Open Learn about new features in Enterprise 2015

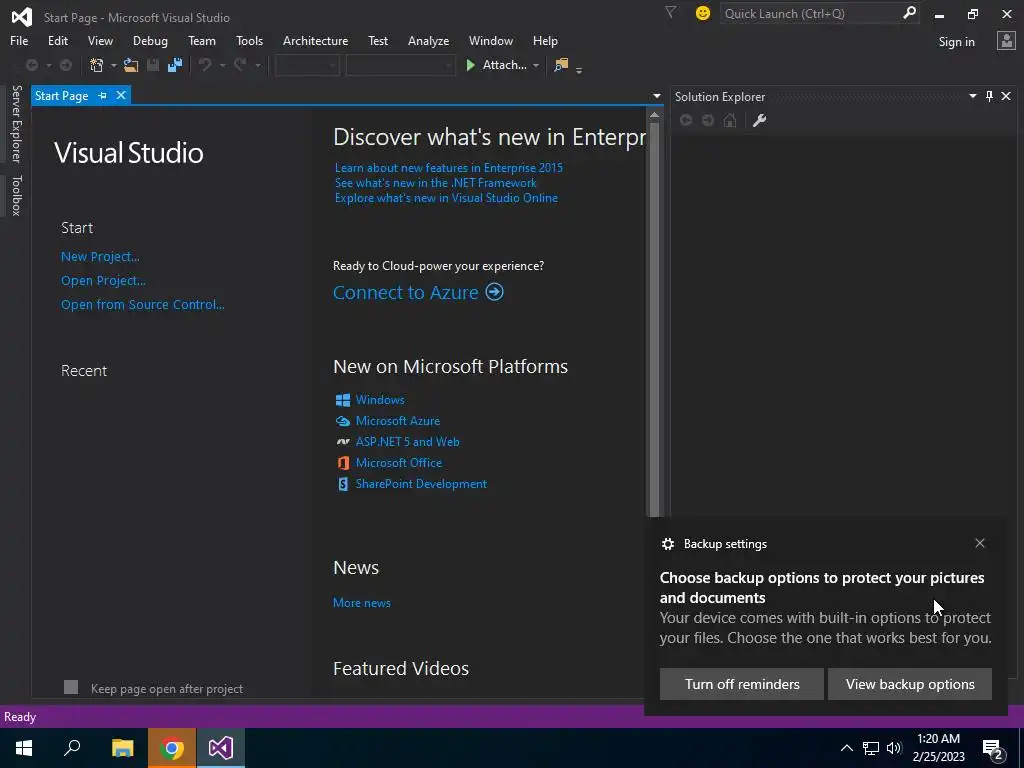point(449,168)
